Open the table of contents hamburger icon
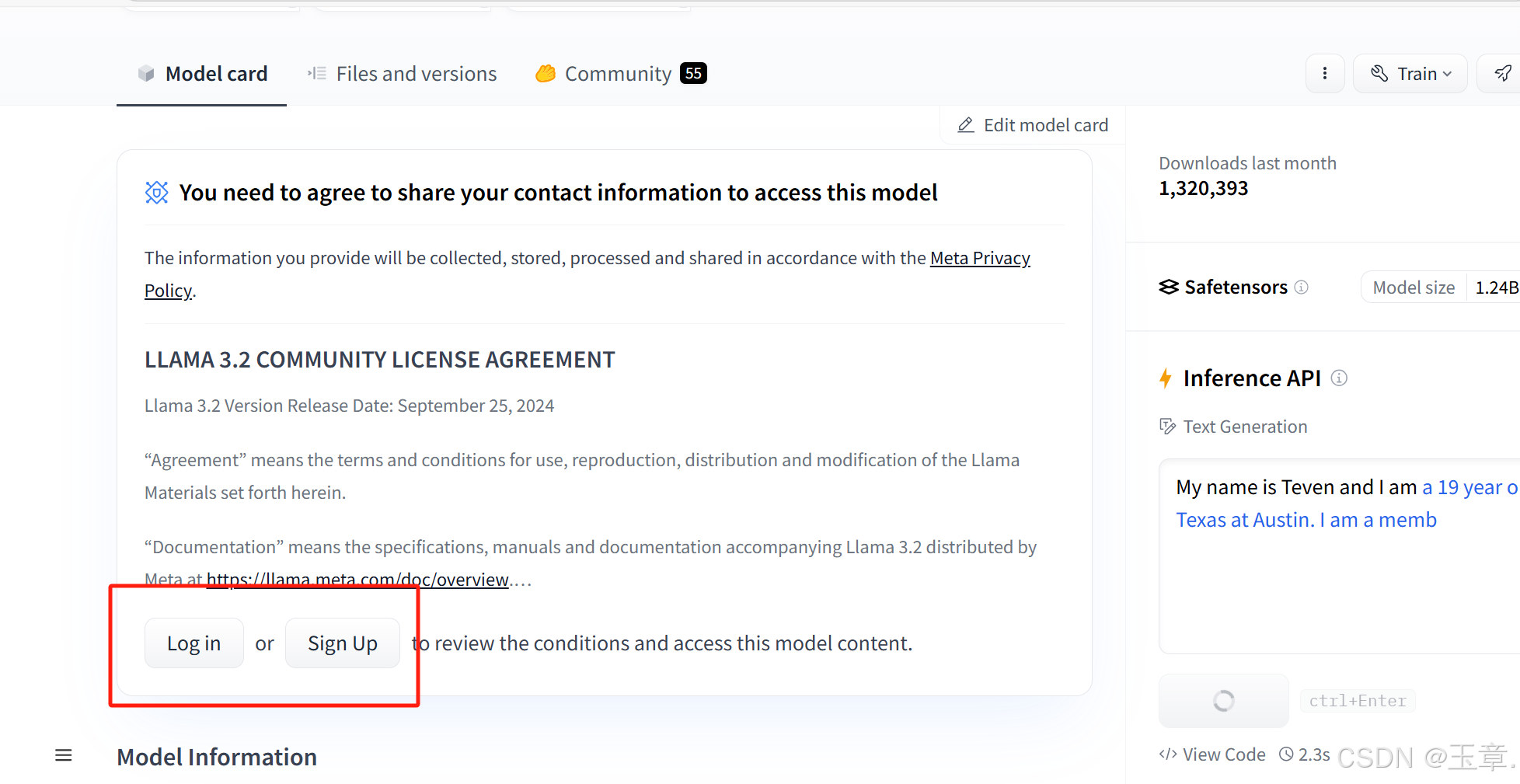 point(64,755)
